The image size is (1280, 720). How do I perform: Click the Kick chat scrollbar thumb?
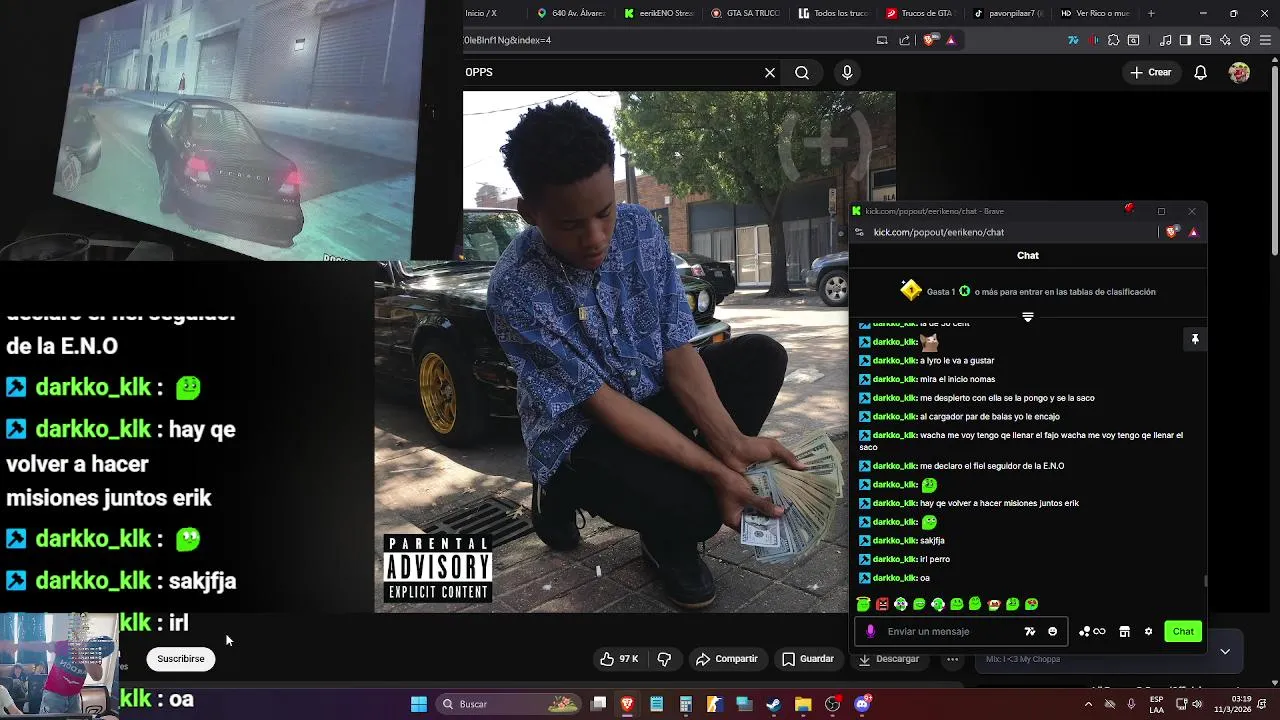pyautogui.click(x=1205, y=580)
